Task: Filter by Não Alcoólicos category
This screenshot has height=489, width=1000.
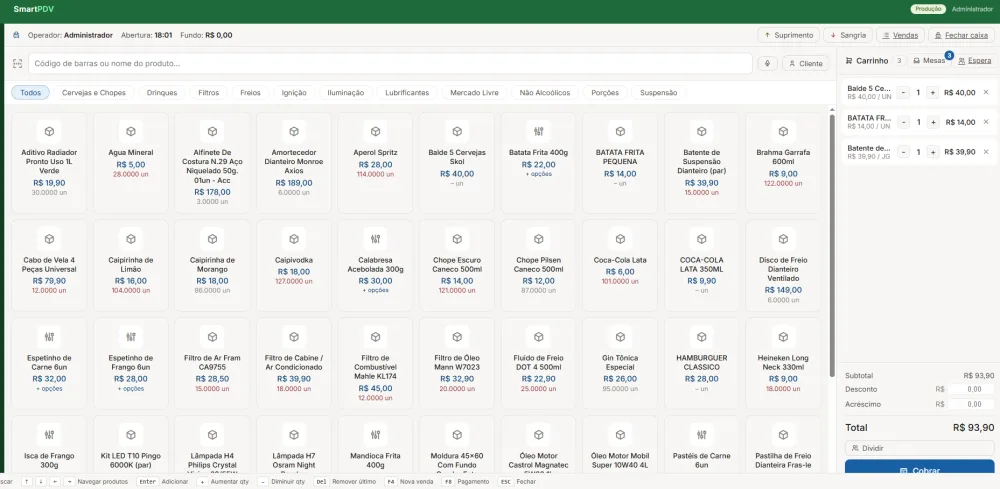Action: point(545,92)
